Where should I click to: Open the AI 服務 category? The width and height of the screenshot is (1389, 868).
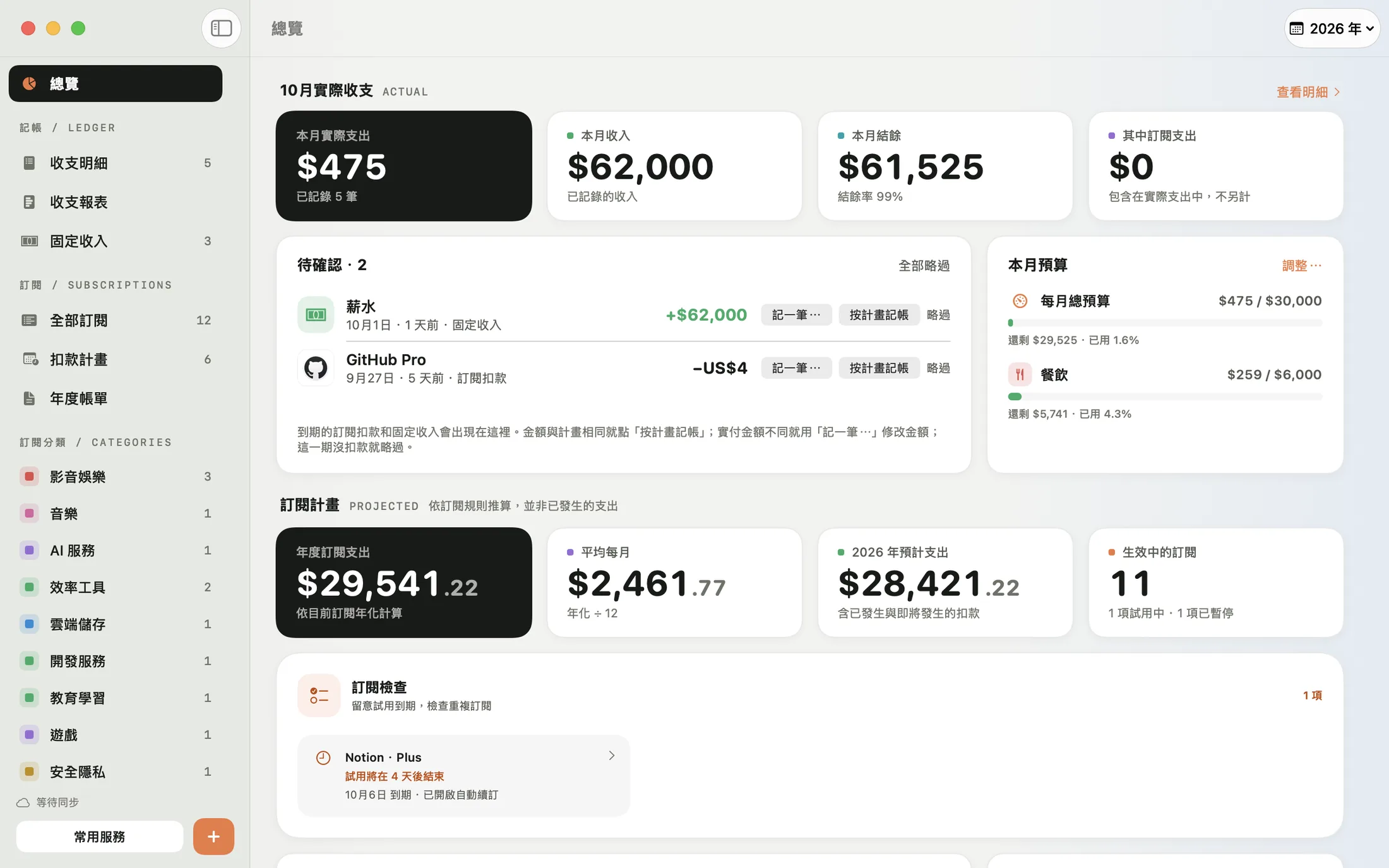116,550
